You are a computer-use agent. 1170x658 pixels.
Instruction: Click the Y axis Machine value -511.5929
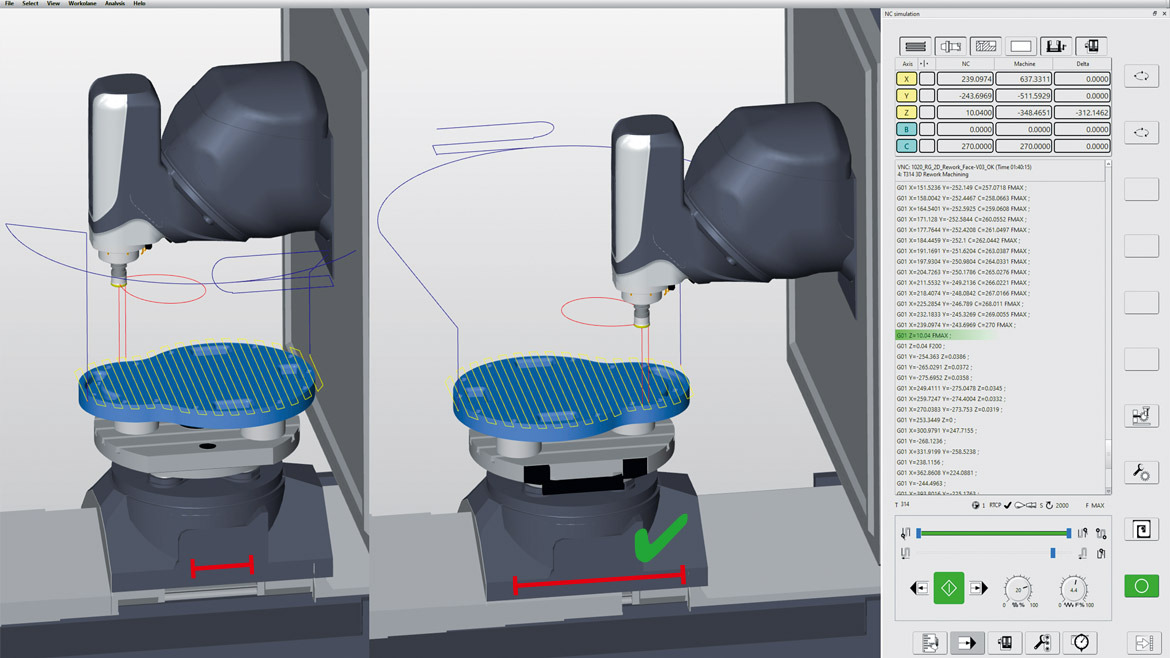tap(1024, 95)
